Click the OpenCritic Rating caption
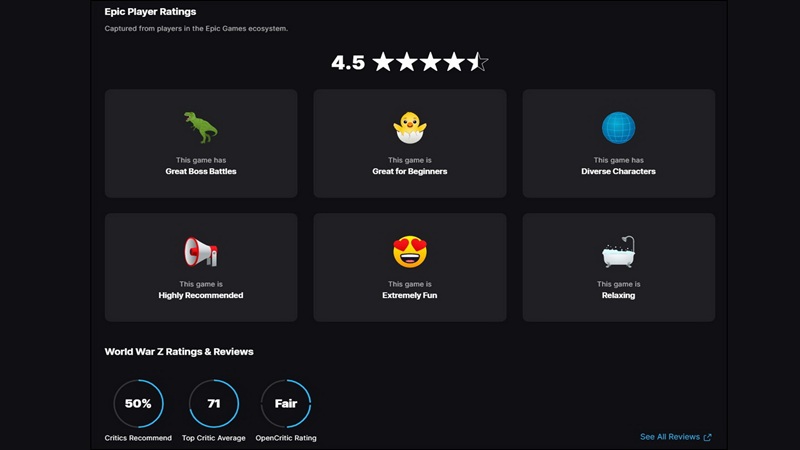The height and width of the screenshot is (450, 800). (286, 438)
